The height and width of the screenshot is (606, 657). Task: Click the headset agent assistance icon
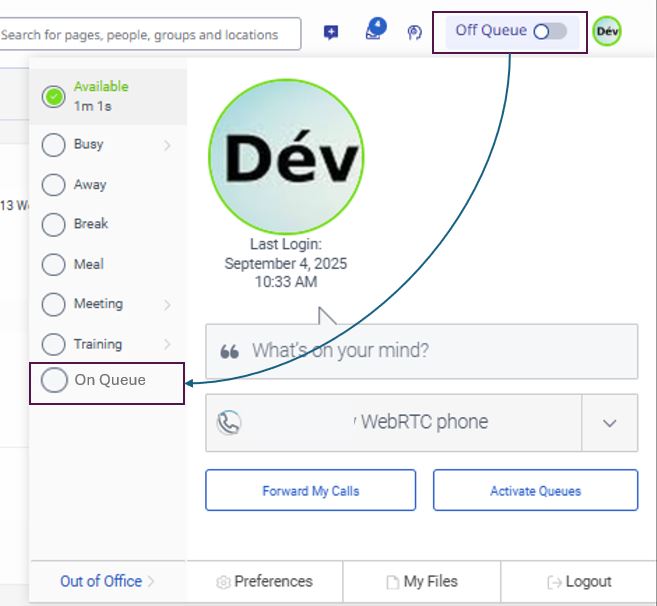click(414, 32)
